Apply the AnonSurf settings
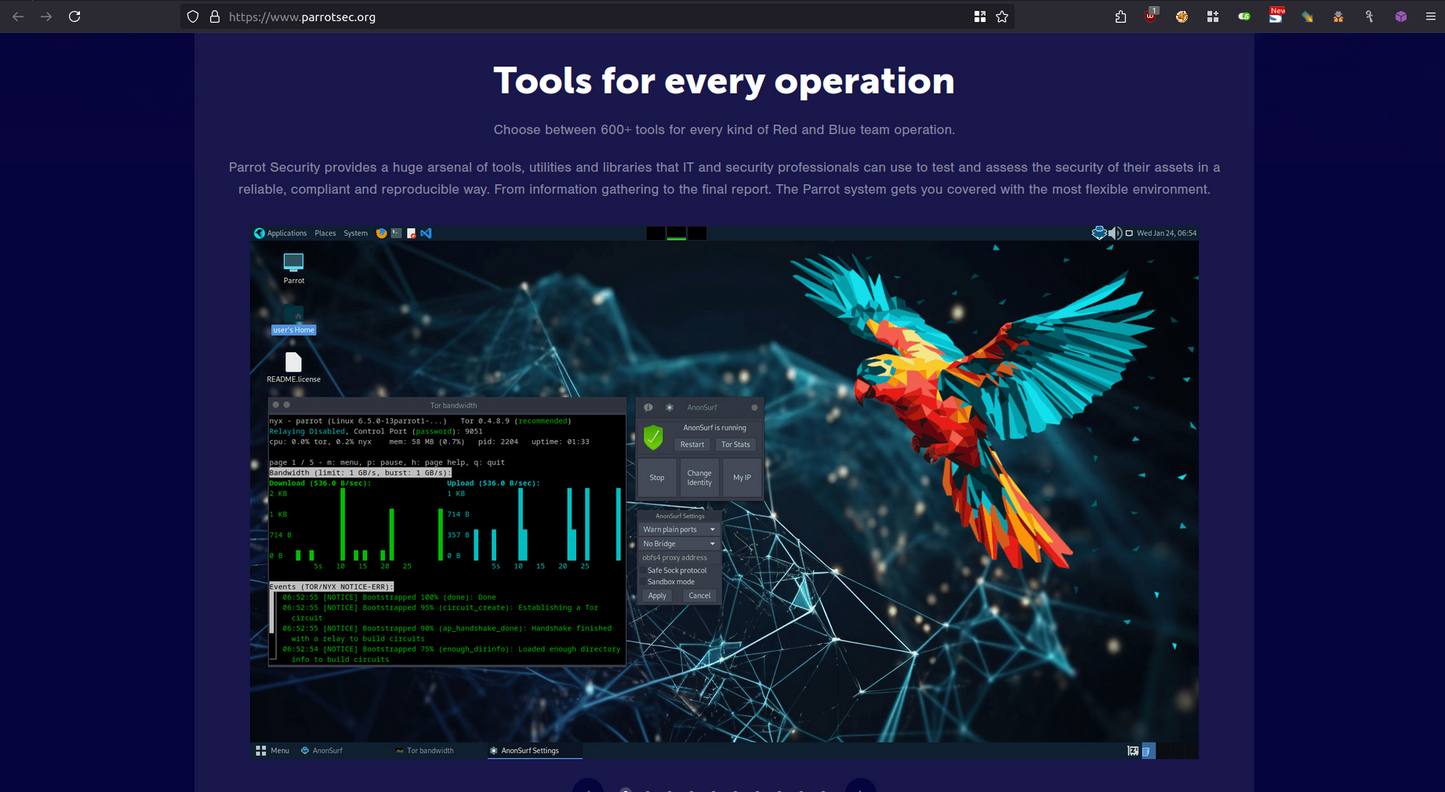This screenshot has width=1445, height=792. coord(657,595)
